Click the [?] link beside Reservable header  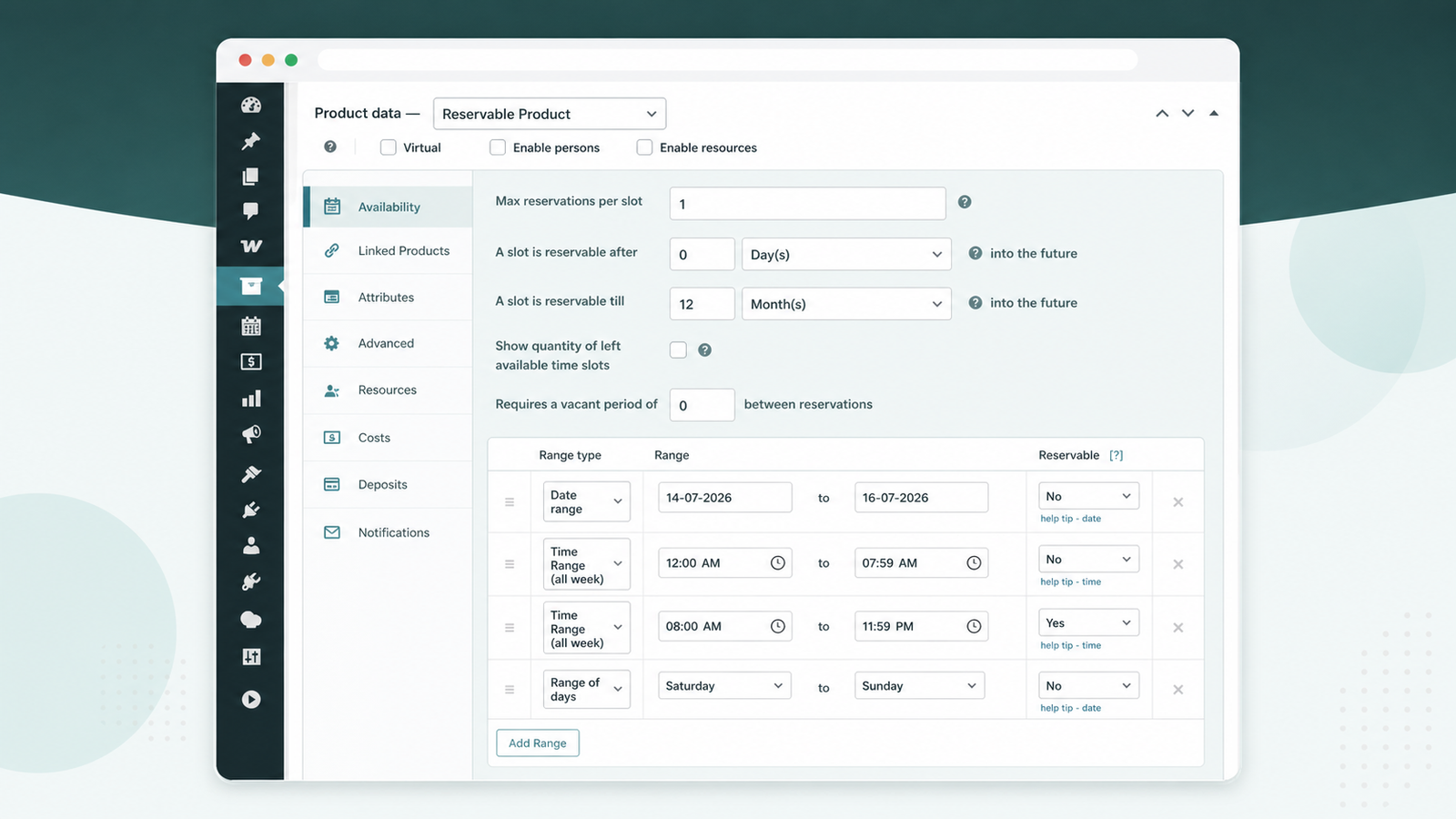1117,455
